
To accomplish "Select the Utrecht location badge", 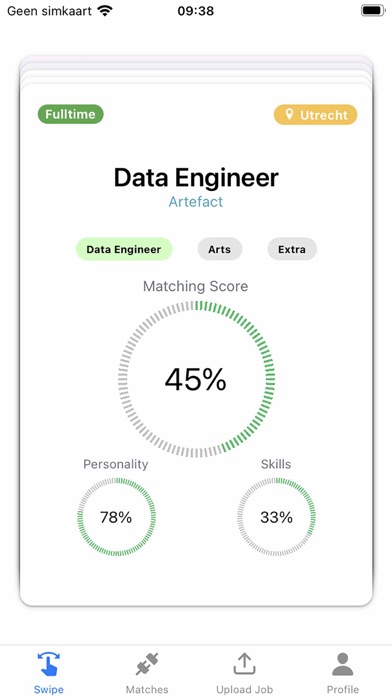I will tap(315, 115).
